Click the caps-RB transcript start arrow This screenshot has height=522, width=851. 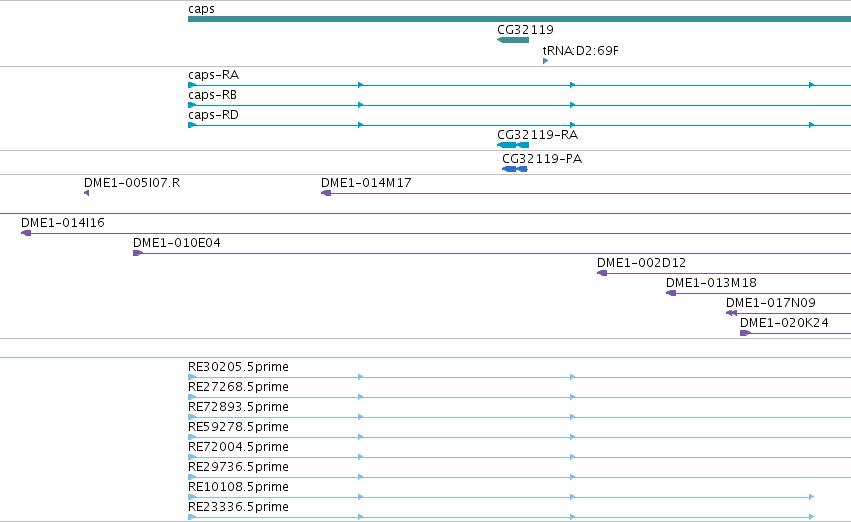(192, 105)
